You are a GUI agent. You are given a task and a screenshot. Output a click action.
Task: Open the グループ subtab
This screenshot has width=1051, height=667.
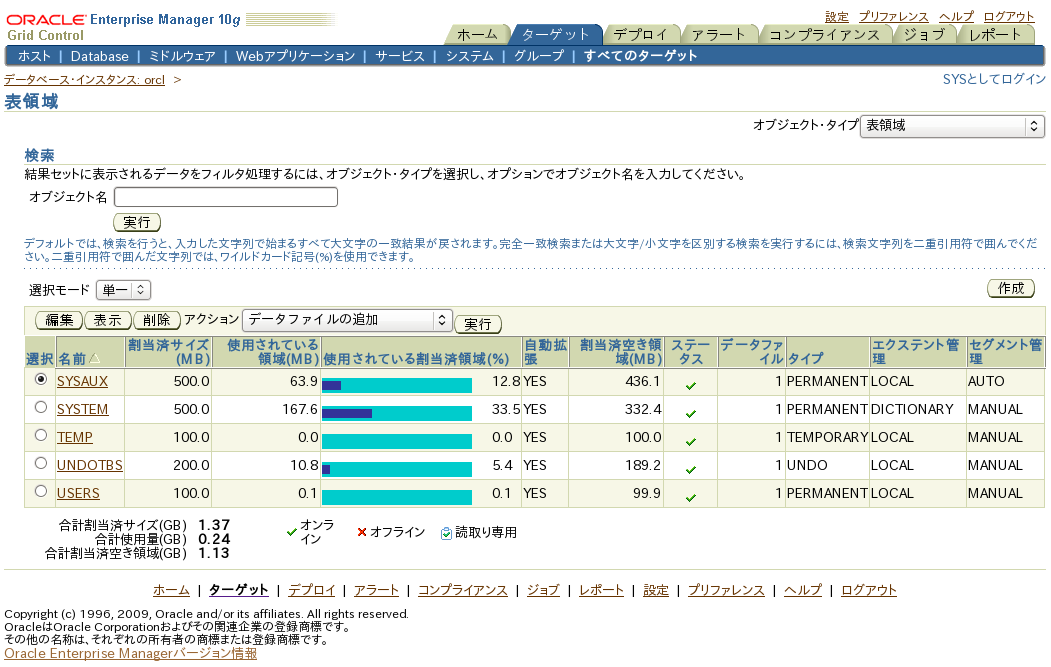point(539,56)
